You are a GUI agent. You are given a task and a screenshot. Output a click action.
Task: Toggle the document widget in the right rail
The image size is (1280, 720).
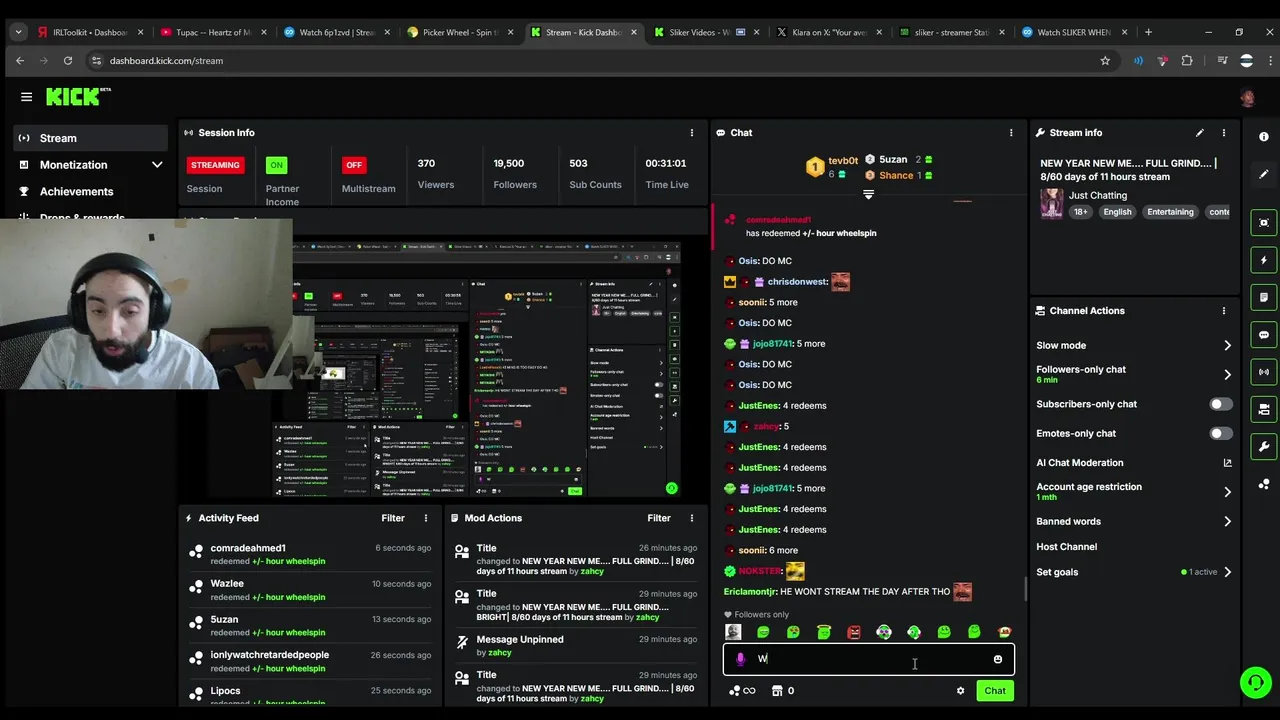pyautogui.click(x=1264, y=297)
